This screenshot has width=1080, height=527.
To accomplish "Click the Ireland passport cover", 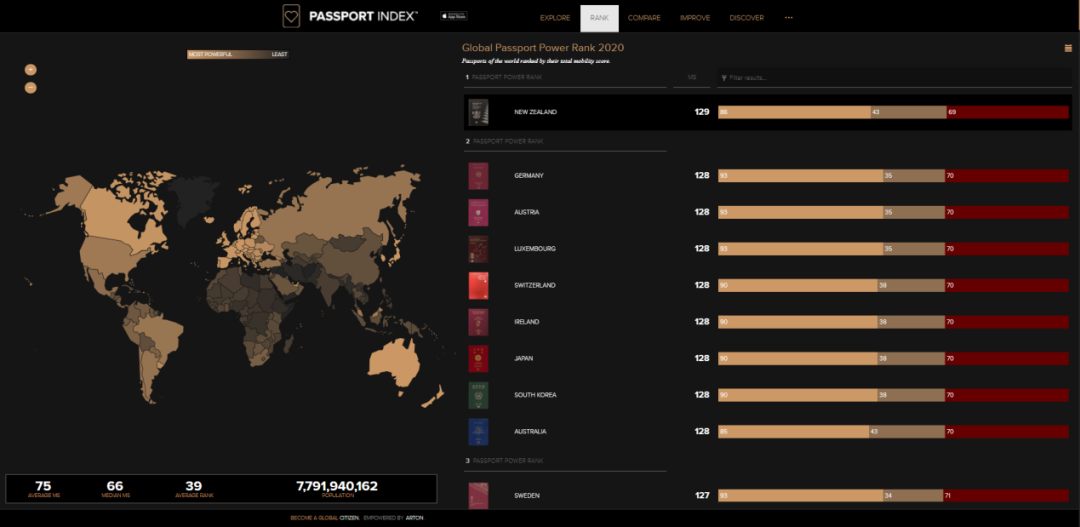I will 478,322.
